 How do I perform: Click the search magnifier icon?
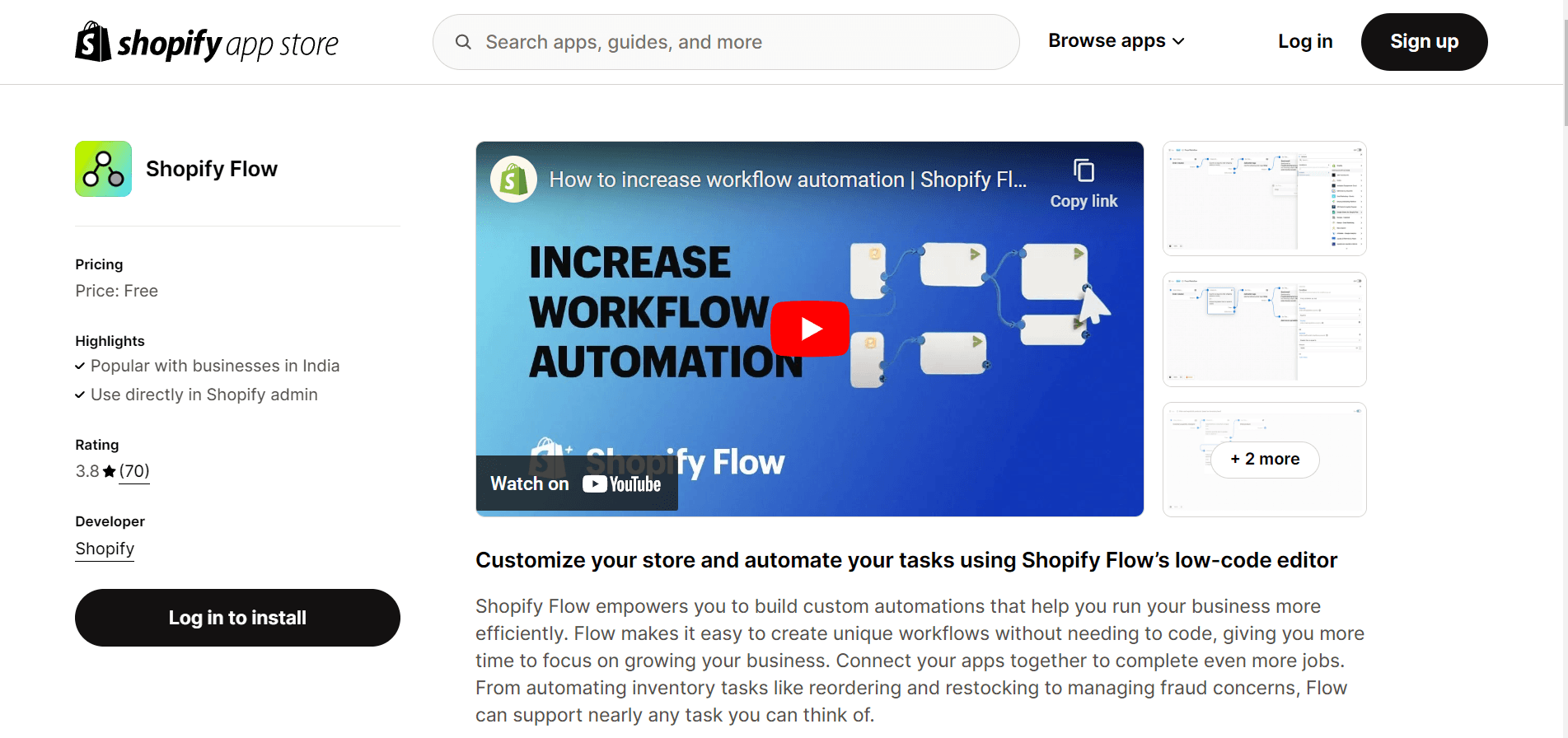463,42
